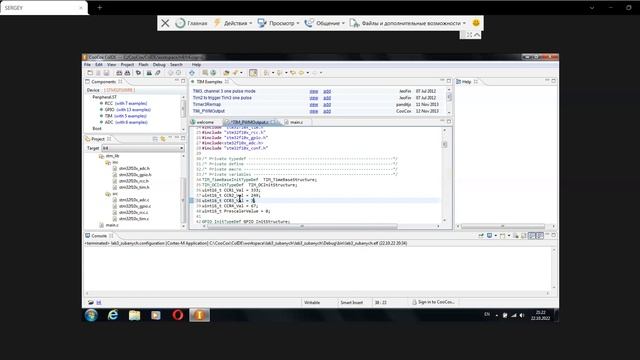Collapse the stm_lib folder in Project tree
Viewport: 640px width, 360px height.
click(x=101, y=156)
